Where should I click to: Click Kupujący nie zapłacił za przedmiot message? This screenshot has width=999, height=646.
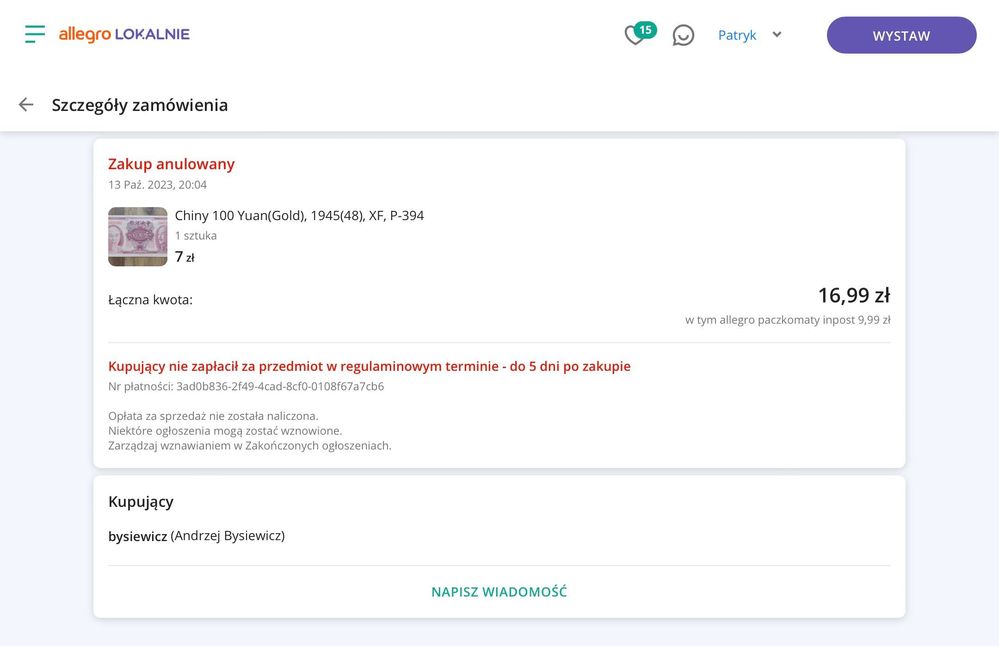(x=369, y=366)
